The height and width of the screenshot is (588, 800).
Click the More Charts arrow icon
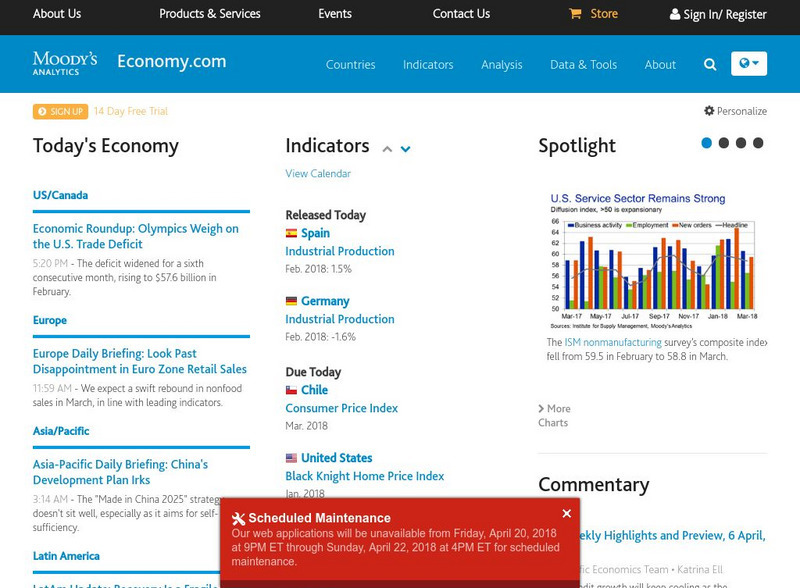[x=541, y=408]
